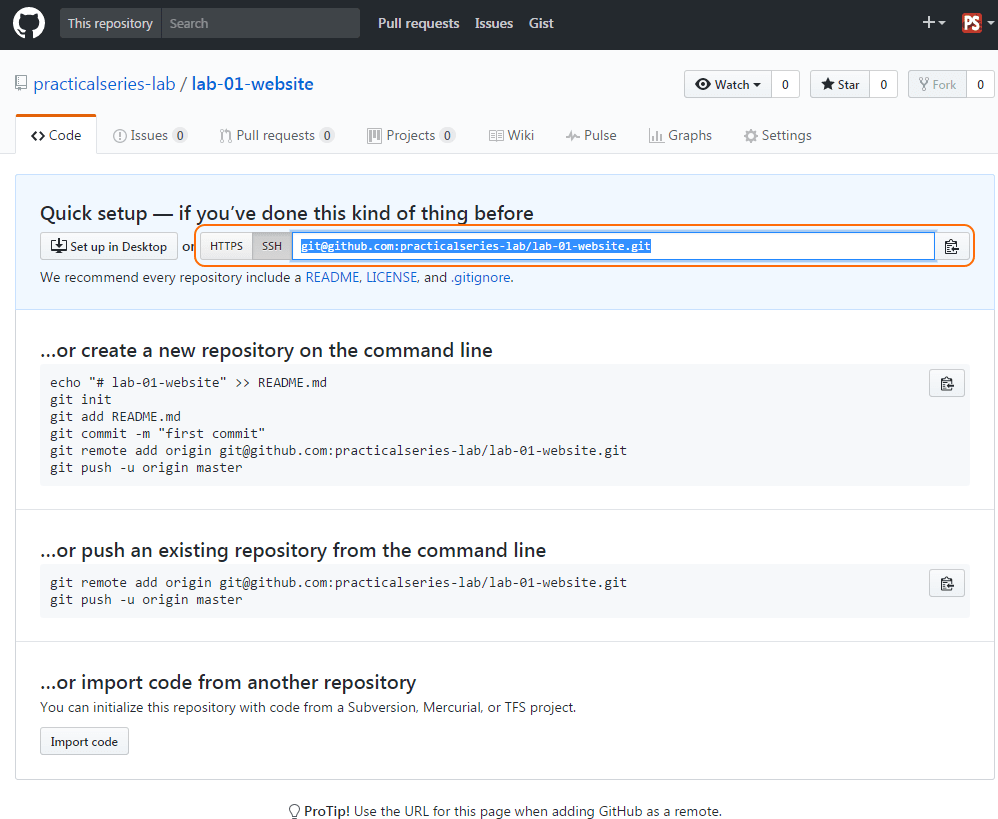Screen dimensions: 998x819
Task: Switch to the repository Issues tab
Action: [x=150, y=136]
